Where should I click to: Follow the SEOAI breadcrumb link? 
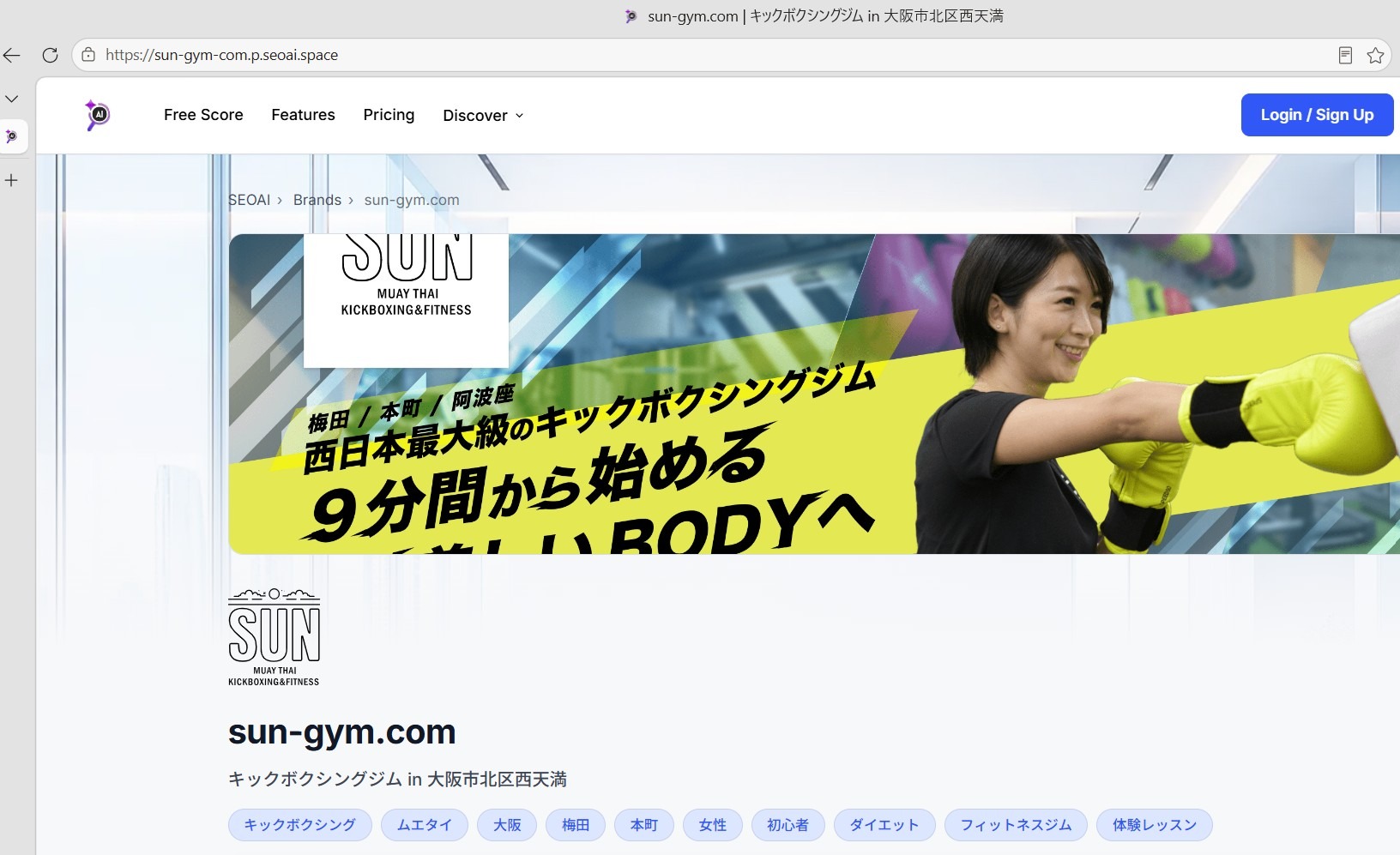tap(249, 200)
